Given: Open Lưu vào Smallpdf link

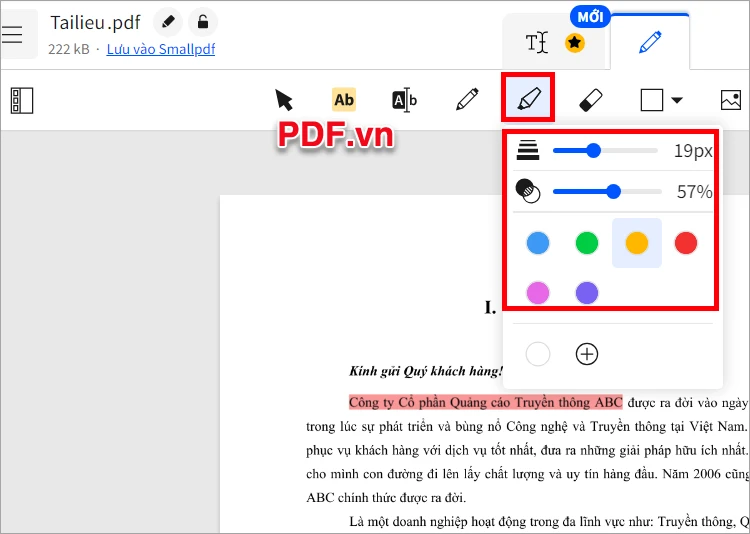Looking at the screenshot, I should [x=161, y=49].
